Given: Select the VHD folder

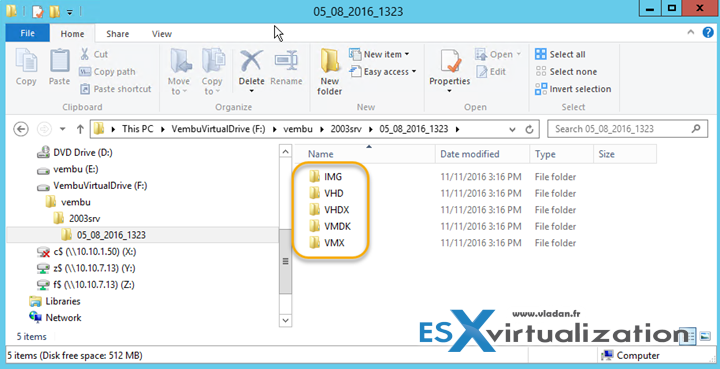Looking at the screenshot, I should click(326, 193).
